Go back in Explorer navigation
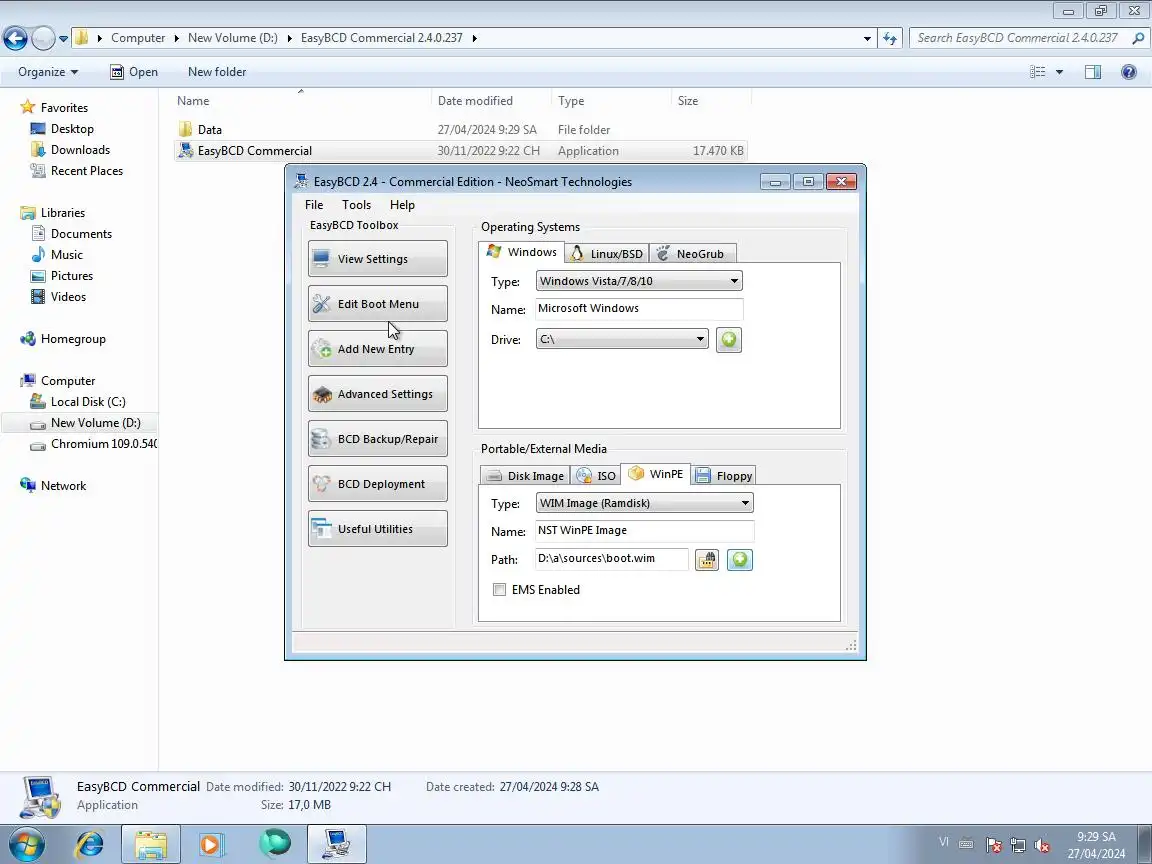Screen dimensions: 1152x864 click(15, 38)
